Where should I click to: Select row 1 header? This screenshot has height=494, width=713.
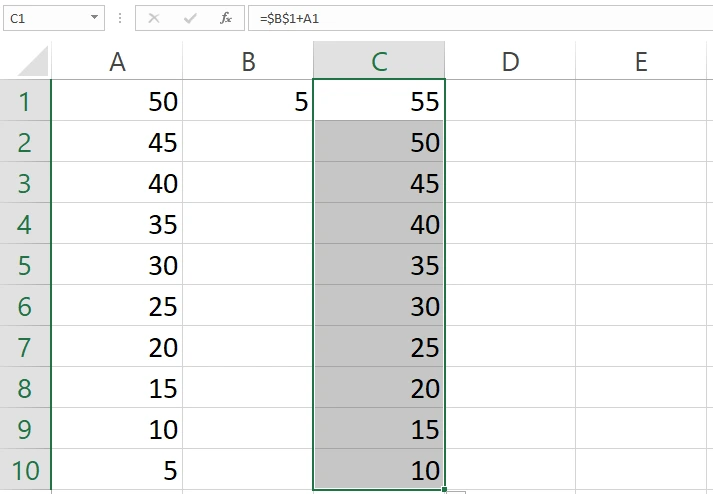point(25,101)
